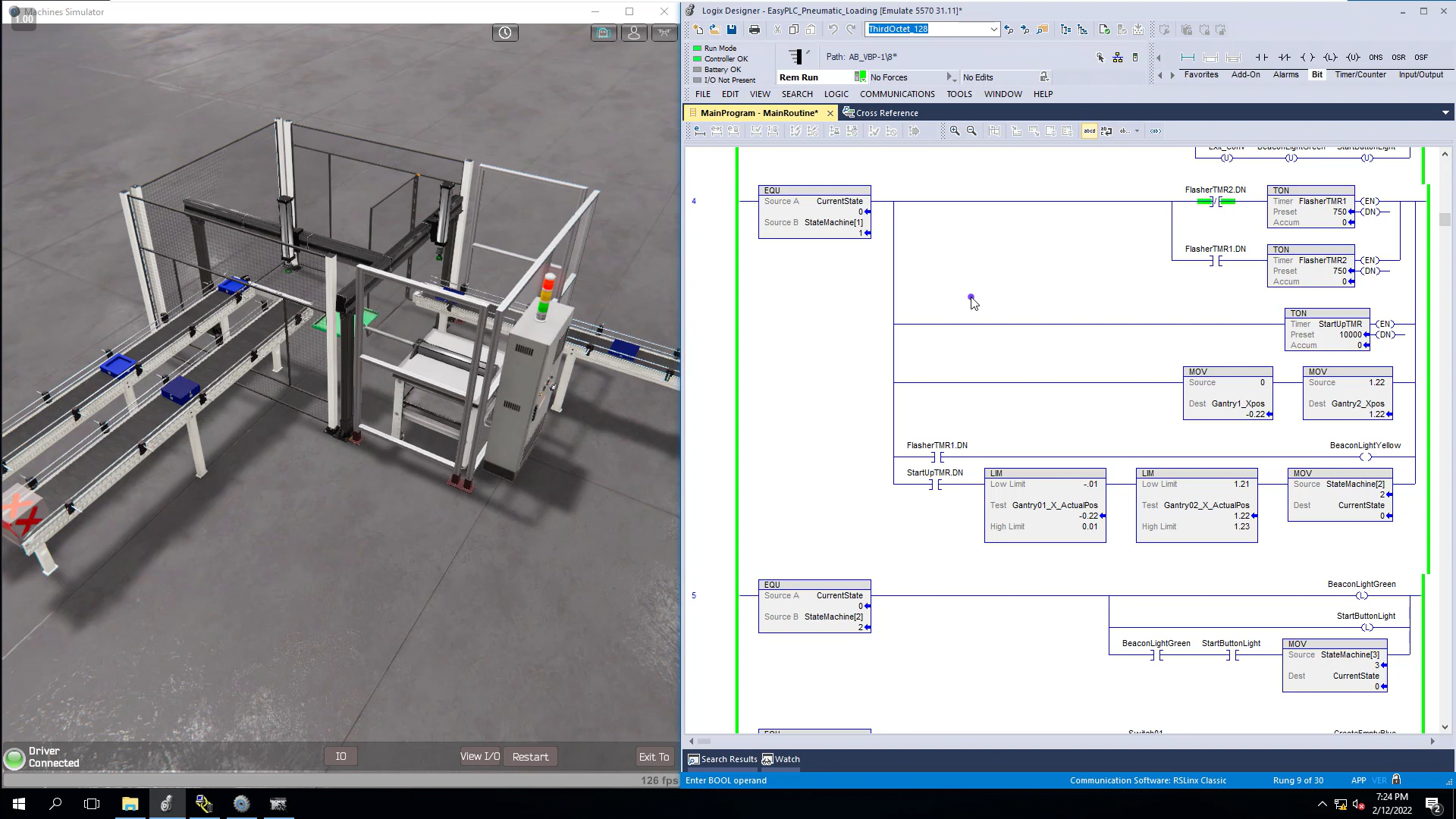Image resolution: width=1456 pixels, height=819 pixels.
Task: Open the No Forces dropdown arrow
Action: pos(951,77)
